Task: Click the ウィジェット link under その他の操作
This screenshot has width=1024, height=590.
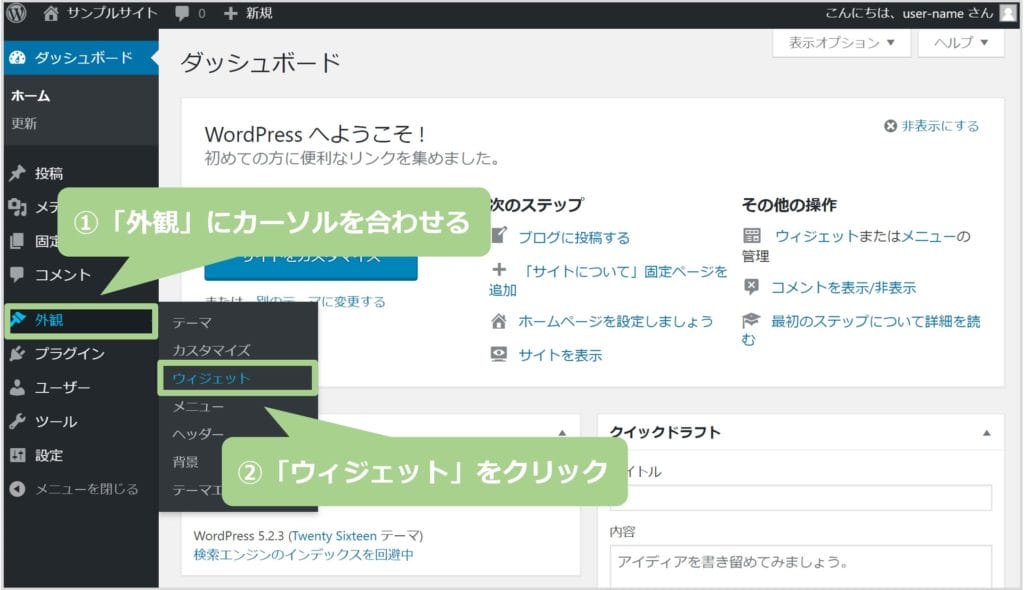Action: [x=816, y=236]
